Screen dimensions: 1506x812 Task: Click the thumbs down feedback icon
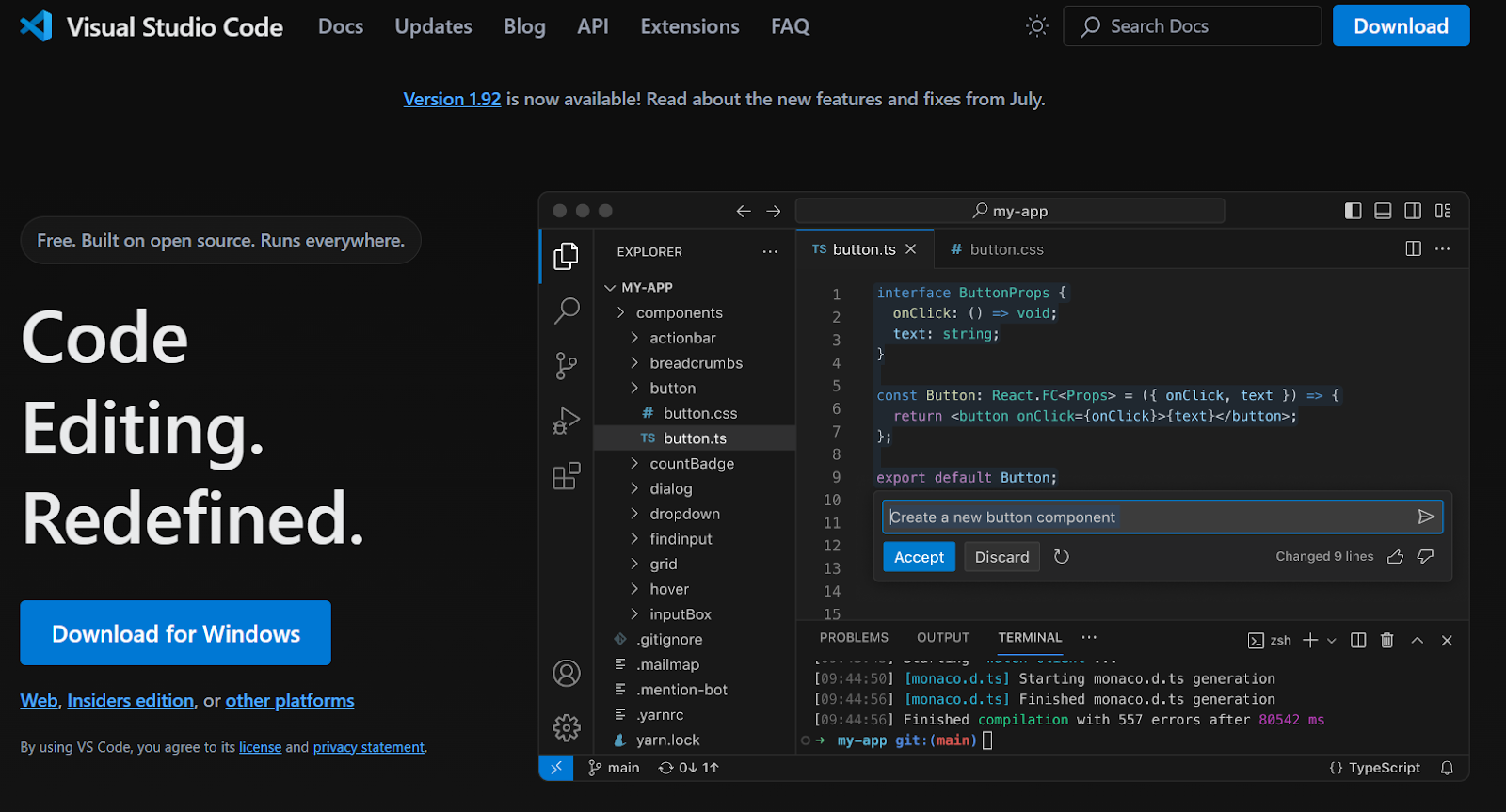click(x=1426, y=557)
